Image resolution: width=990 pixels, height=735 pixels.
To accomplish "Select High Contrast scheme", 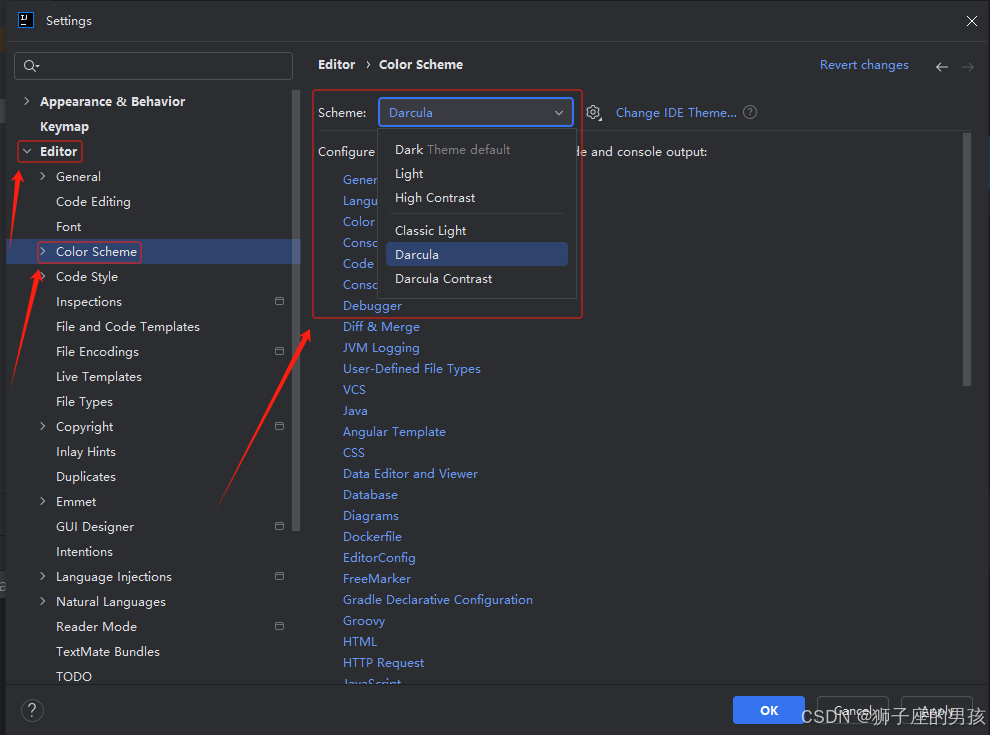I will pyautogui.click(x=477, y=198).
